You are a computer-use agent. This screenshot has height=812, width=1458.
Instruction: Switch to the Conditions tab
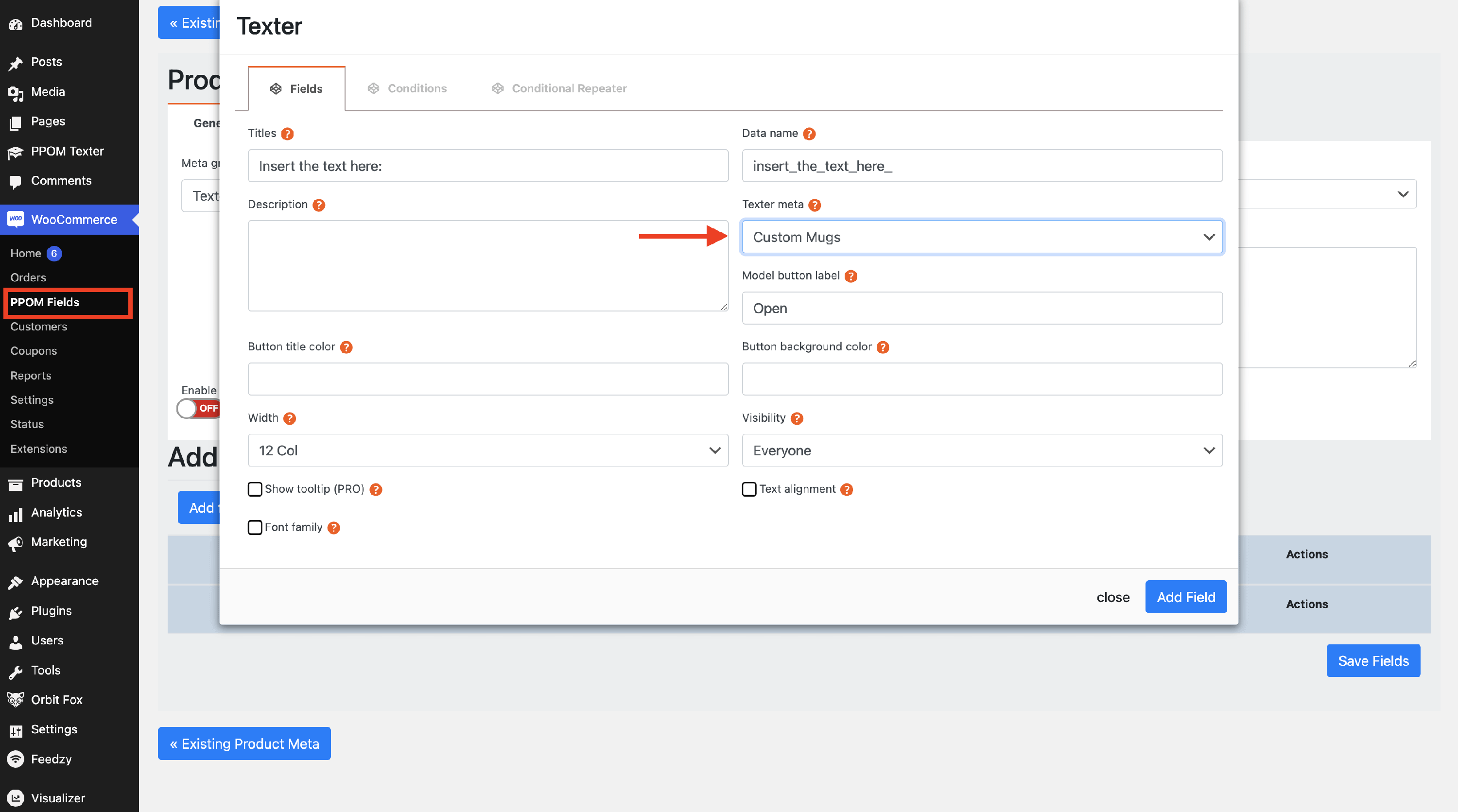click(x=408, y=88)
